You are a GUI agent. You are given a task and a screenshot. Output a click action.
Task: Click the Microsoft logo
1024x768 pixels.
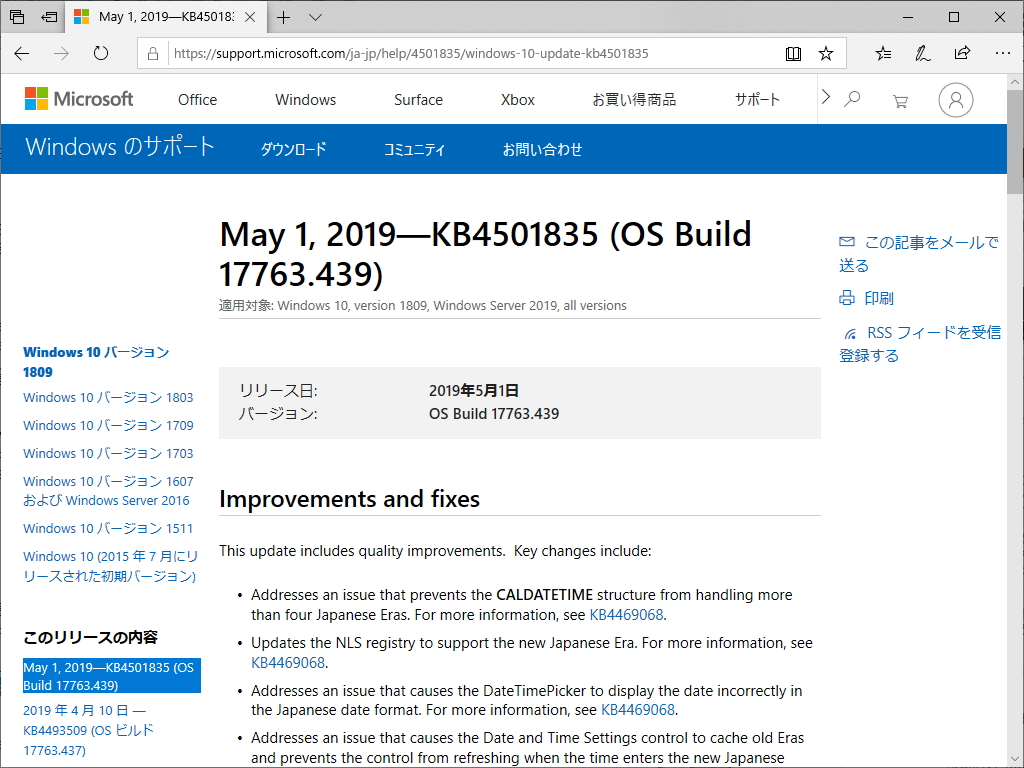coord(78,99)
